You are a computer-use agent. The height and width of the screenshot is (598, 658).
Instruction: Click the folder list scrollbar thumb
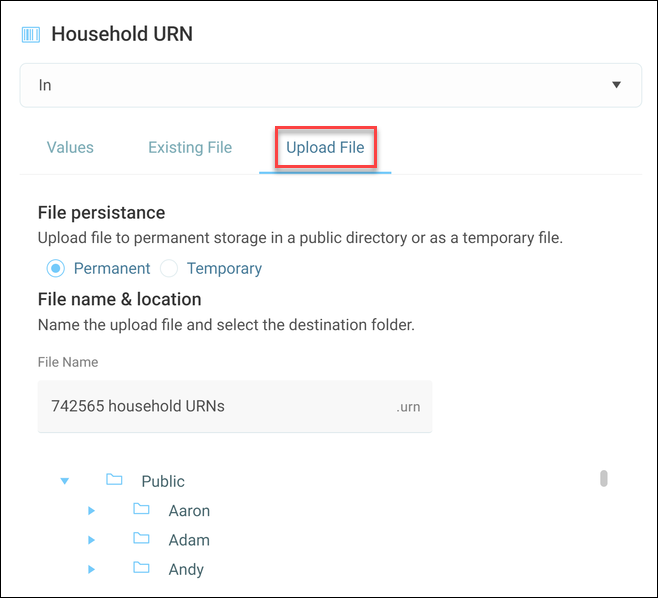coord(604,478)
